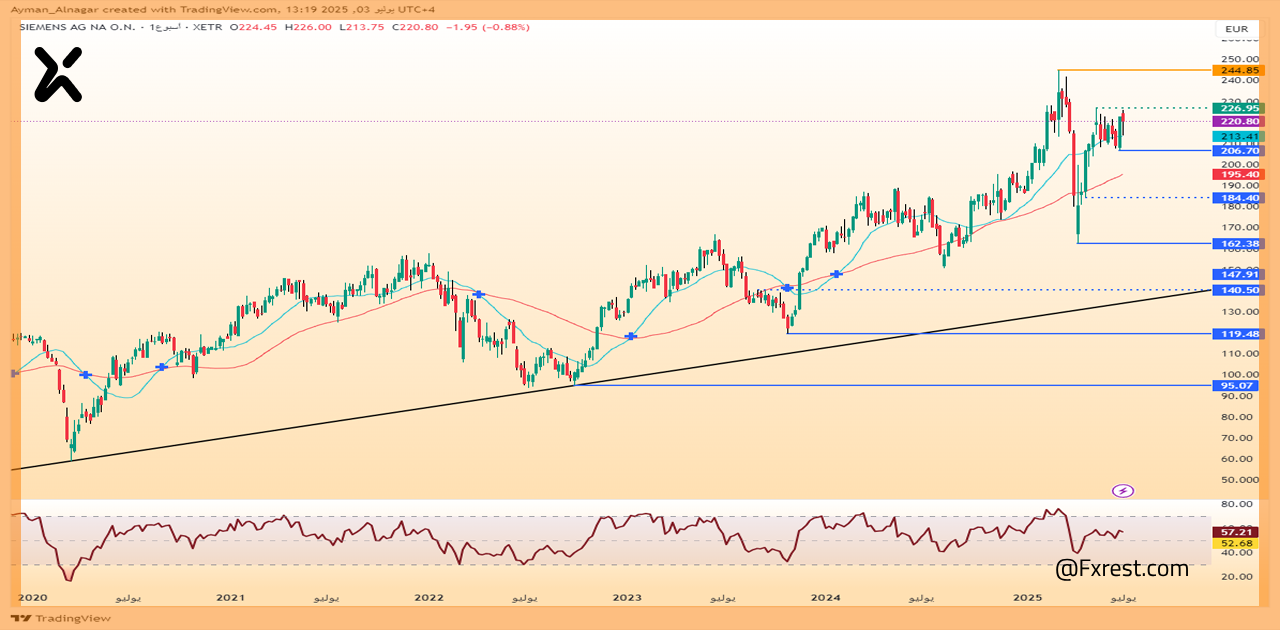Viewport: 1280px width, 630px height.
Task: Select the 184.40 blue price label
Action: [x=1238, y=197]
